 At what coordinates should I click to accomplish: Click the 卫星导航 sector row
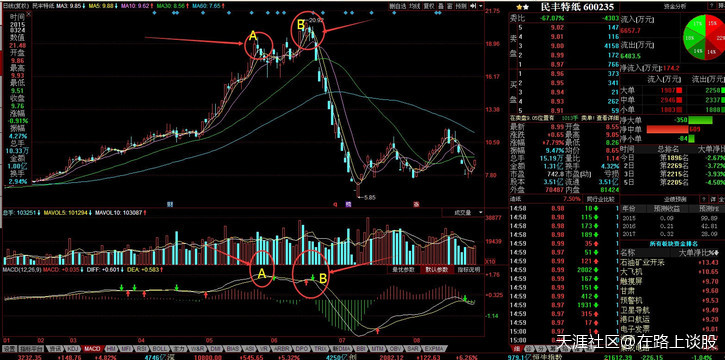click(671, 310)
